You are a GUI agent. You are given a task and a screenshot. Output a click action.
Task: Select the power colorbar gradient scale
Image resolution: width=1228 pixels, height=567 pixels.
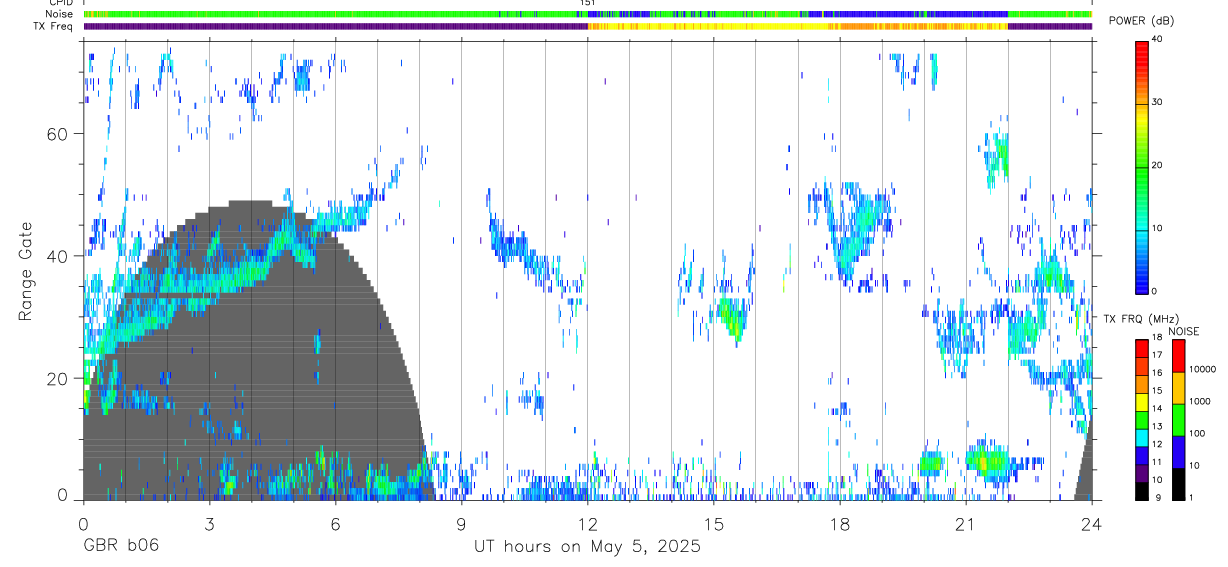coord(1142,166)
